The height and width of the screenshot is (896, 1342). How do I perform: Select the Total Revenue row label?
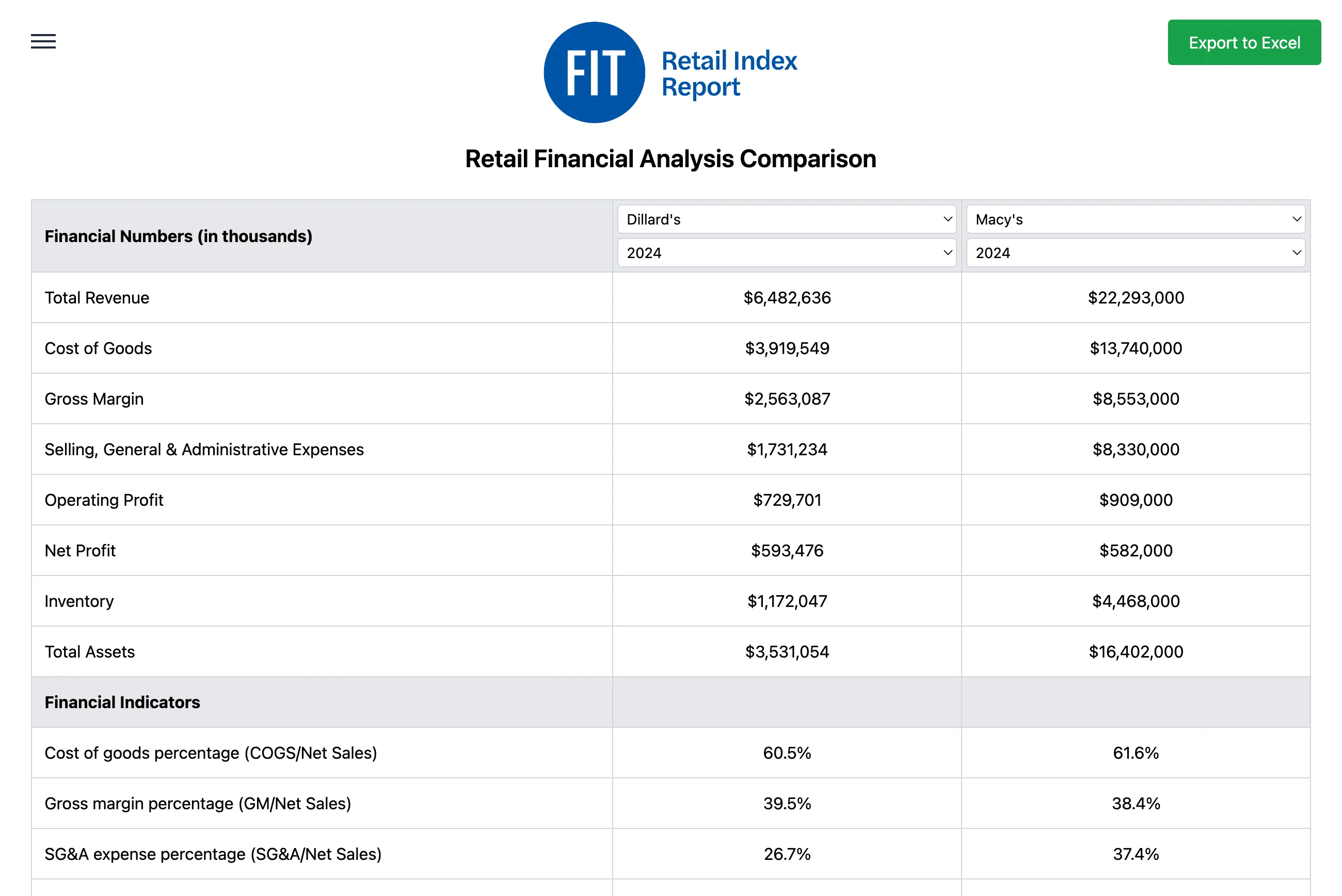pos(97,298)
